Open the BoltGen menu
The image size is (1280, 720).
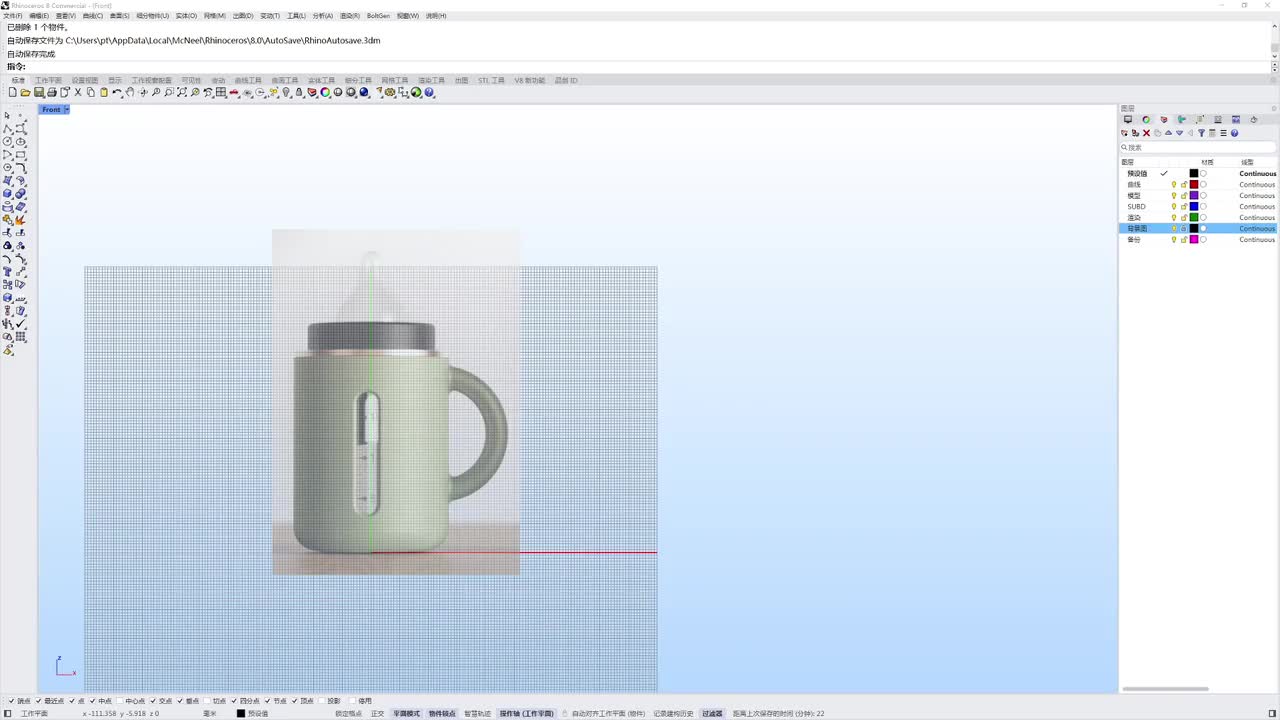point(378,16)
